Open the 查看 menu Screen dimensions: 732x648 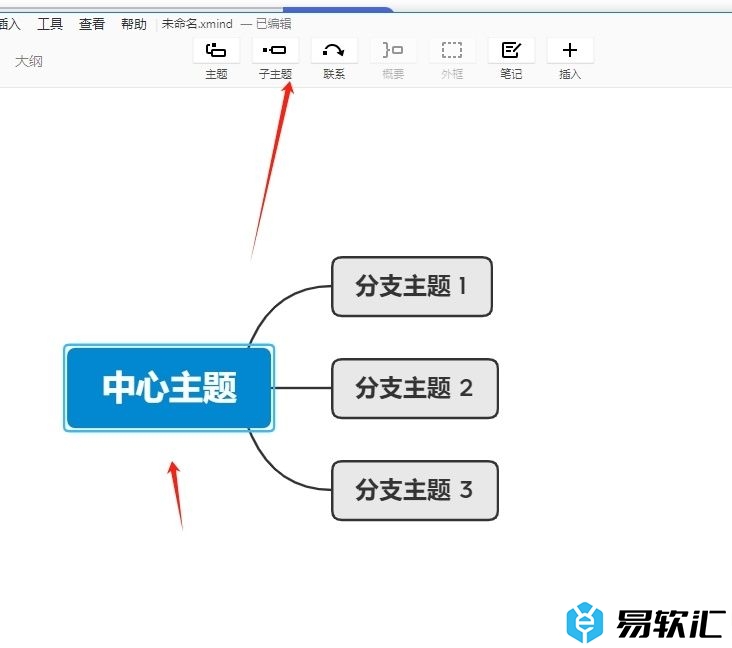point(92,24)
